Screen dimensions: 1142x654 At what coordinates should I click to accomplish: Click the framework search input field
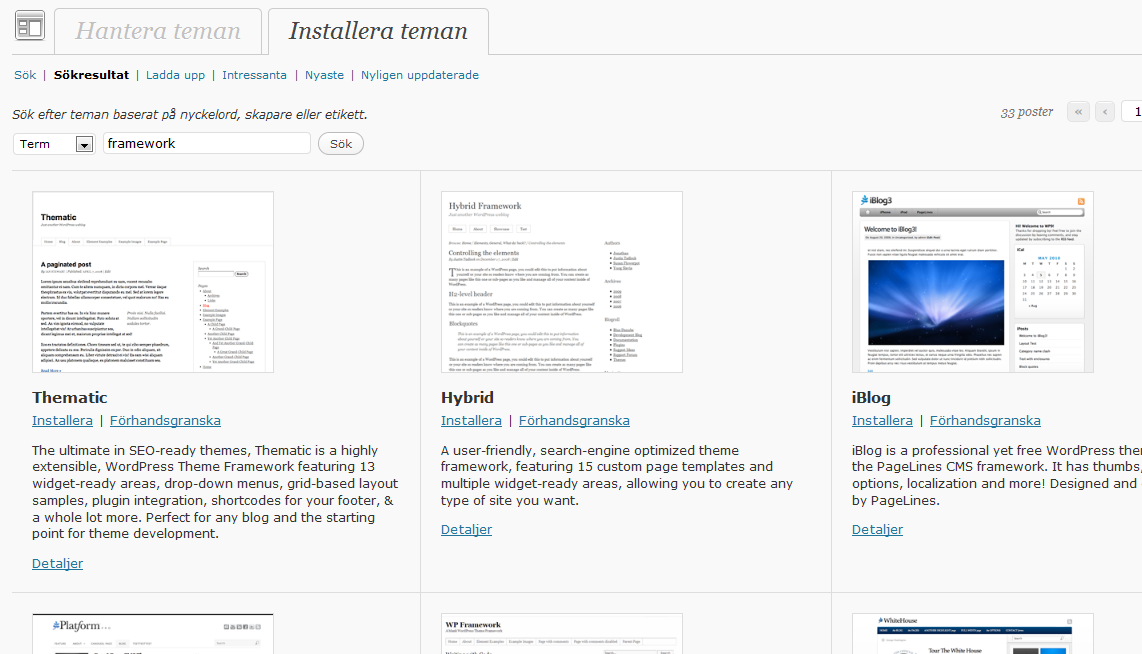pyautogui.click(x=207, y=144)
